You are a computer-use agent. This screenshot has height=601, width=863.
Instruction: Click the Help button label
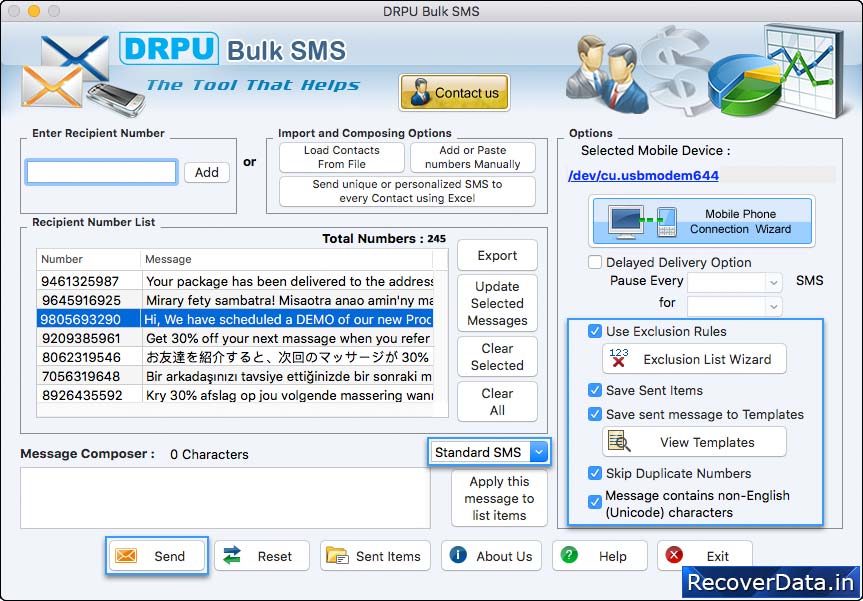click(x=613, y=556)
